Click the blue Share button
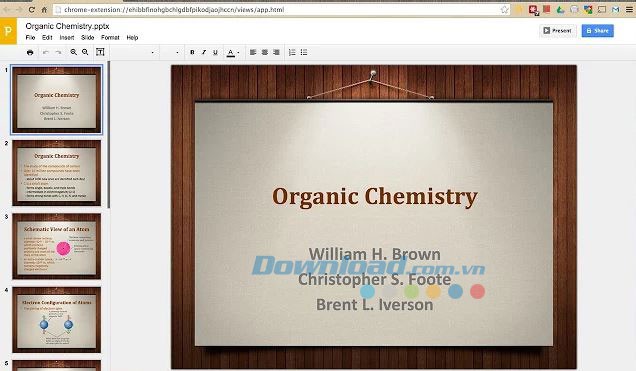 597,31
